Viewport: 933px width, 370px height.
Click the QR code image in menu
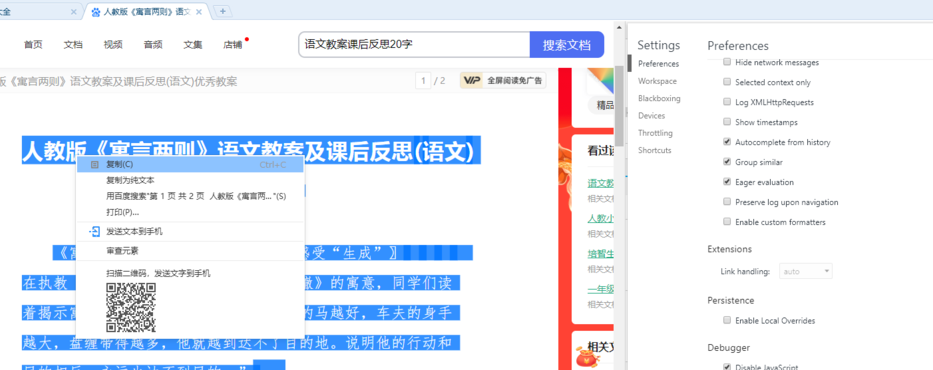tap(131, 307)
